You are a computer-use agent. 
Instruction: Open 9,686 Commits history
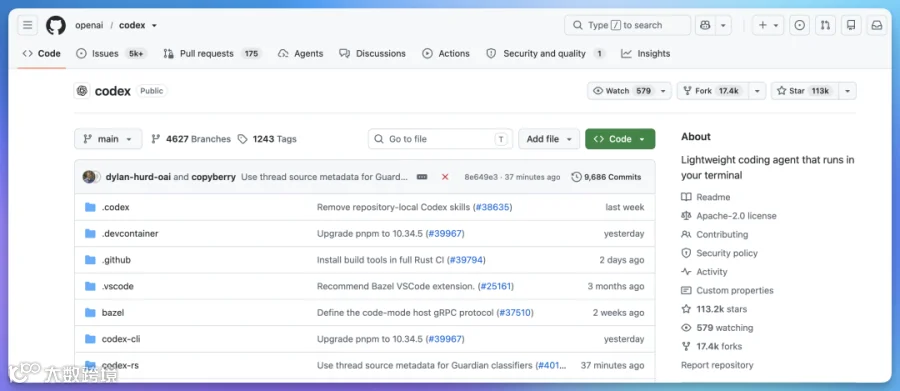(x=607, y=177)
